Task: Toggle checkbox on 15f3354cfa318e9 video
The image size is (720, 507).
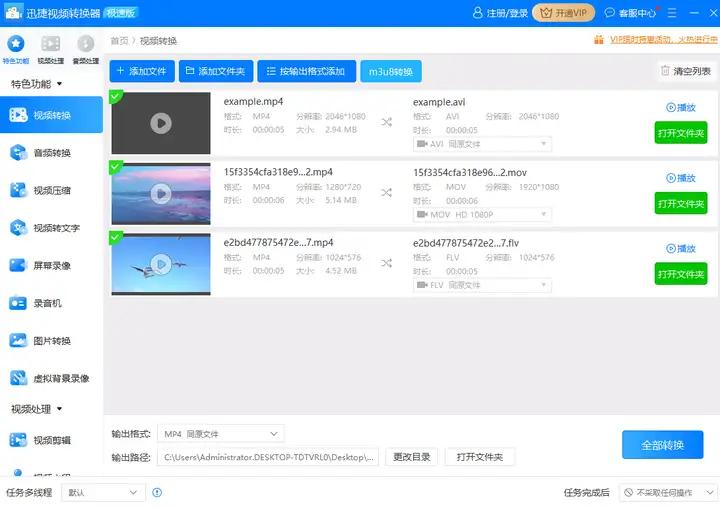Action: tap(116, 167)
